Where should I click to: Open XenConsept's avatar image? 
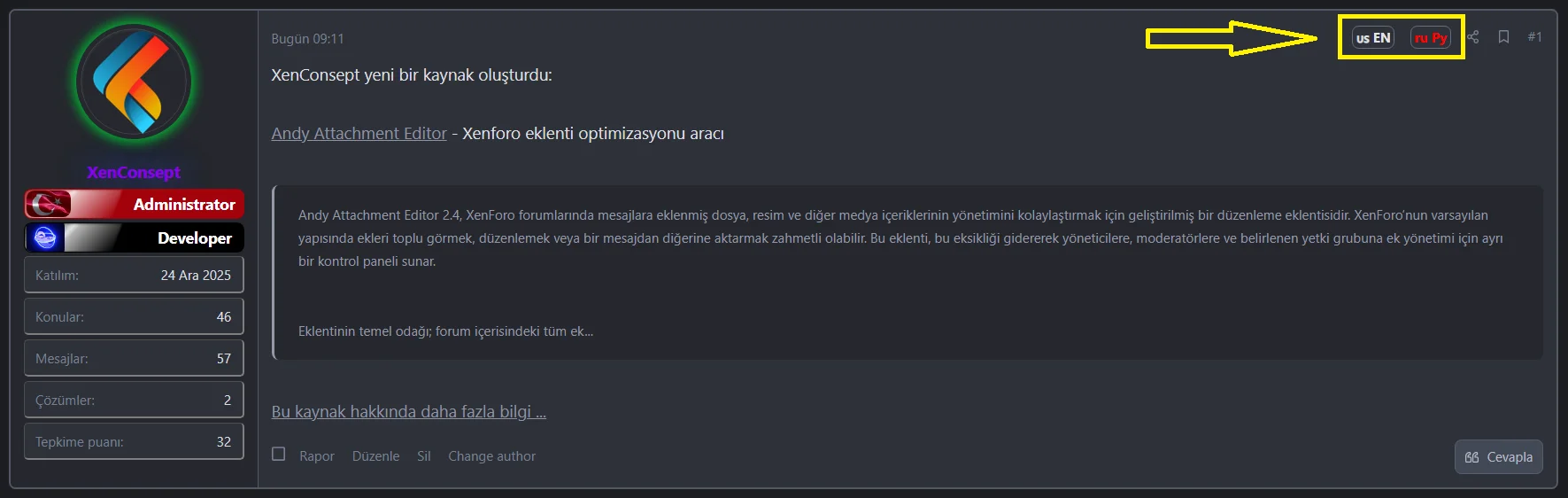click(134, 82)
